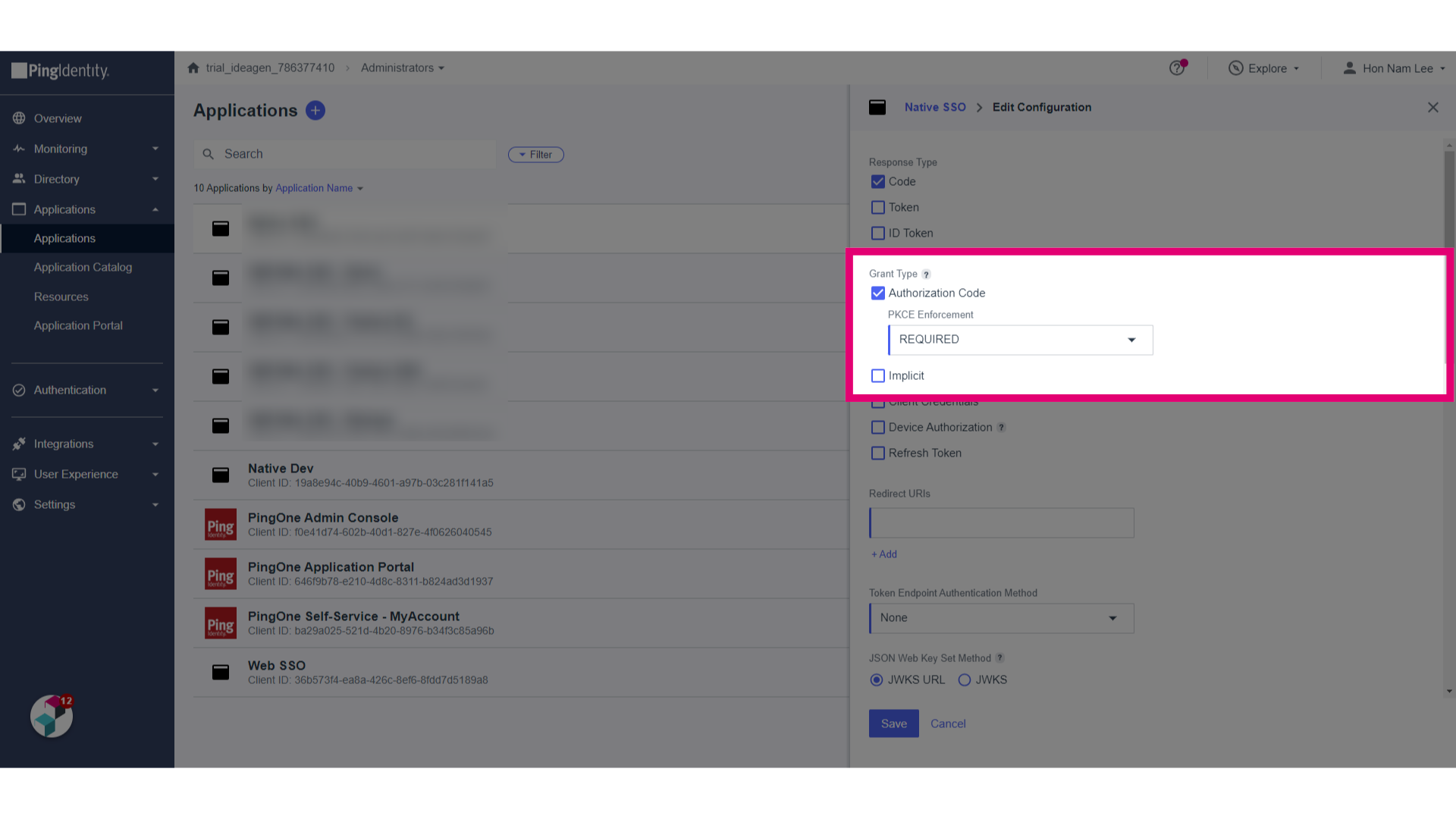Click the PingOne Self-Service MyAccount logo
The height and width of the screenshot is (819, 1456).
pos(221,623)
